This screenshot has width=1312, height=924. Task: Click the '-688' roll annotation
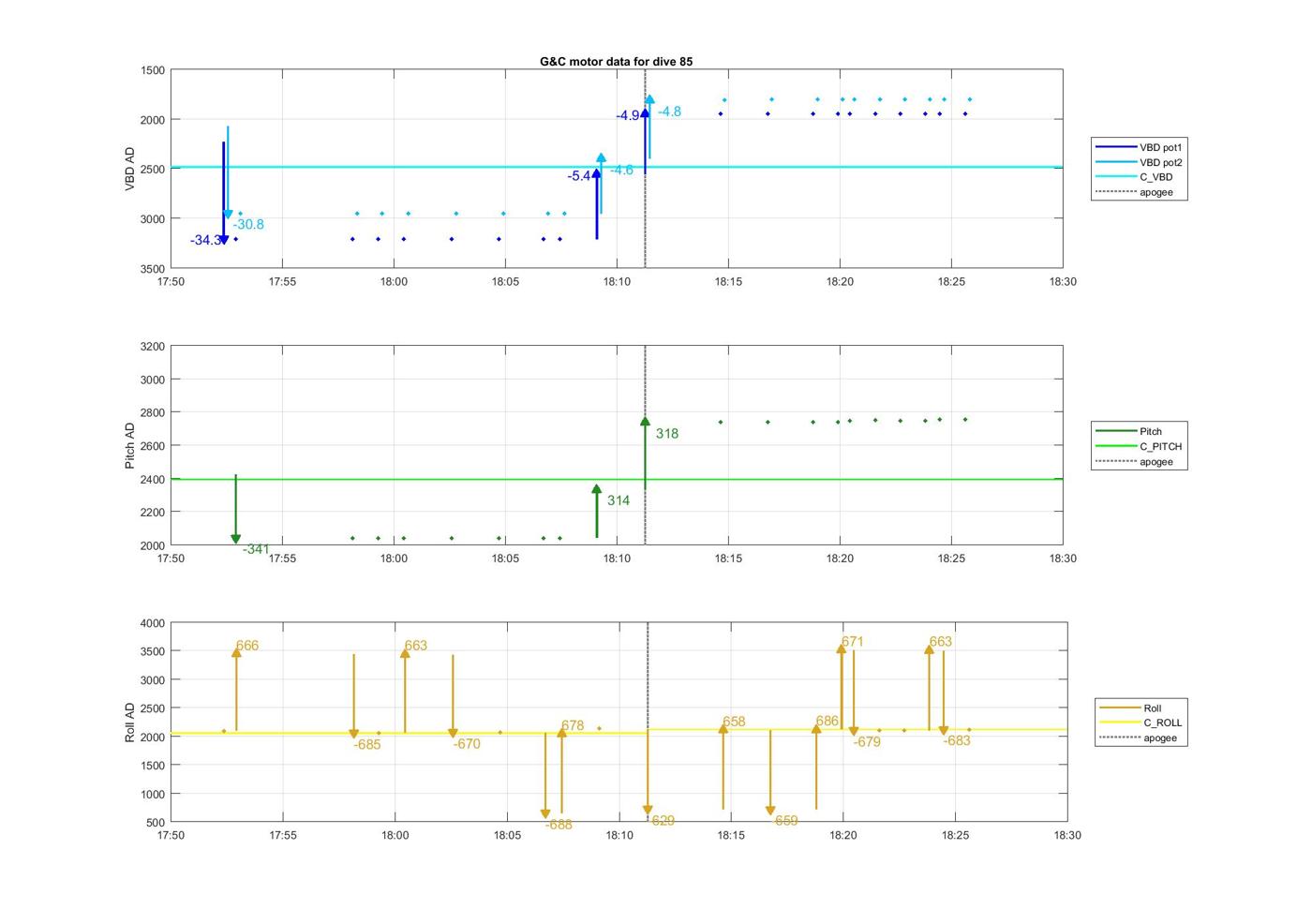[x=559, y=826]
